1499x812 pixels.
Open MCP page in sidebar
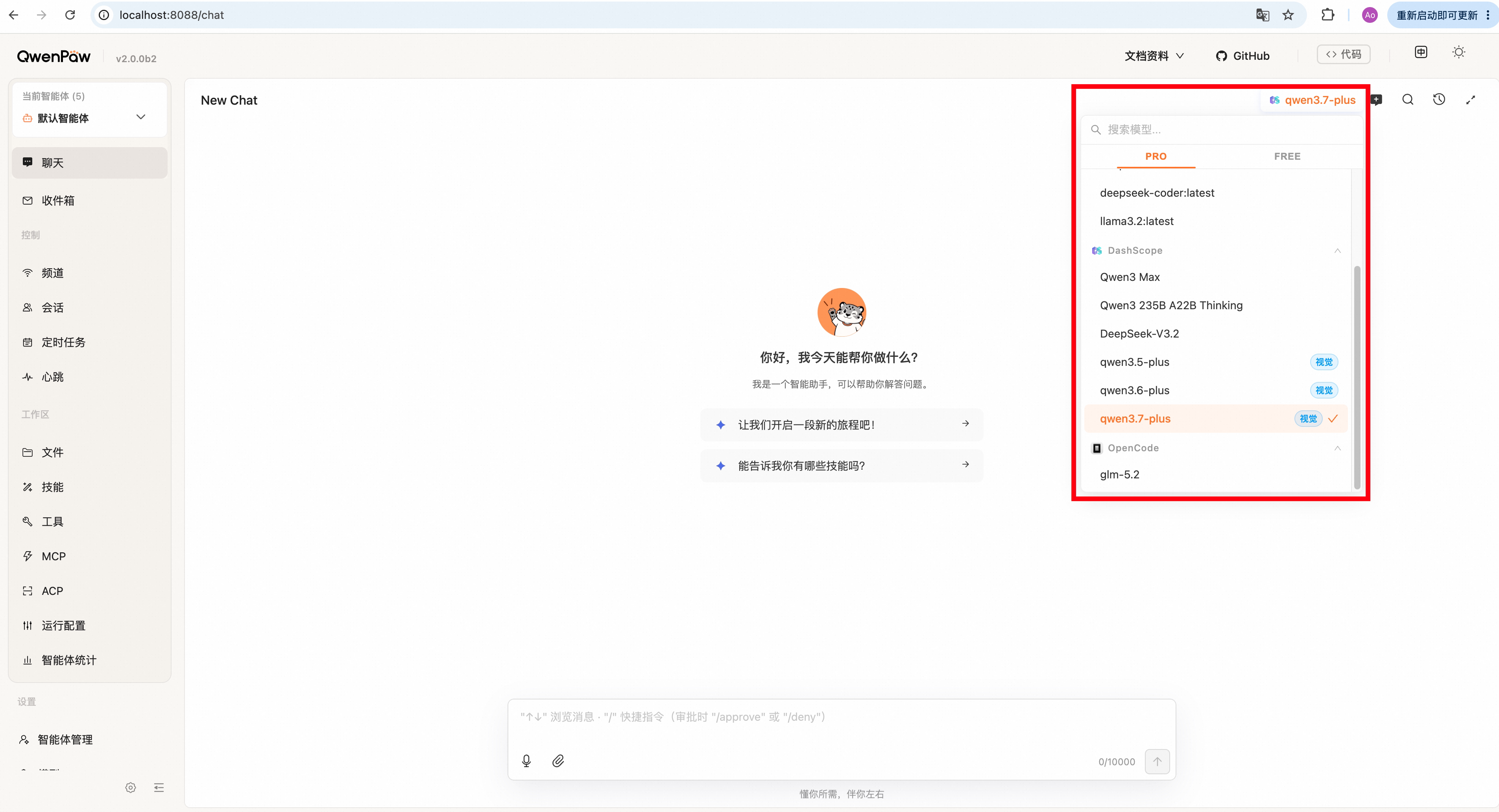[x=90, y=557]
